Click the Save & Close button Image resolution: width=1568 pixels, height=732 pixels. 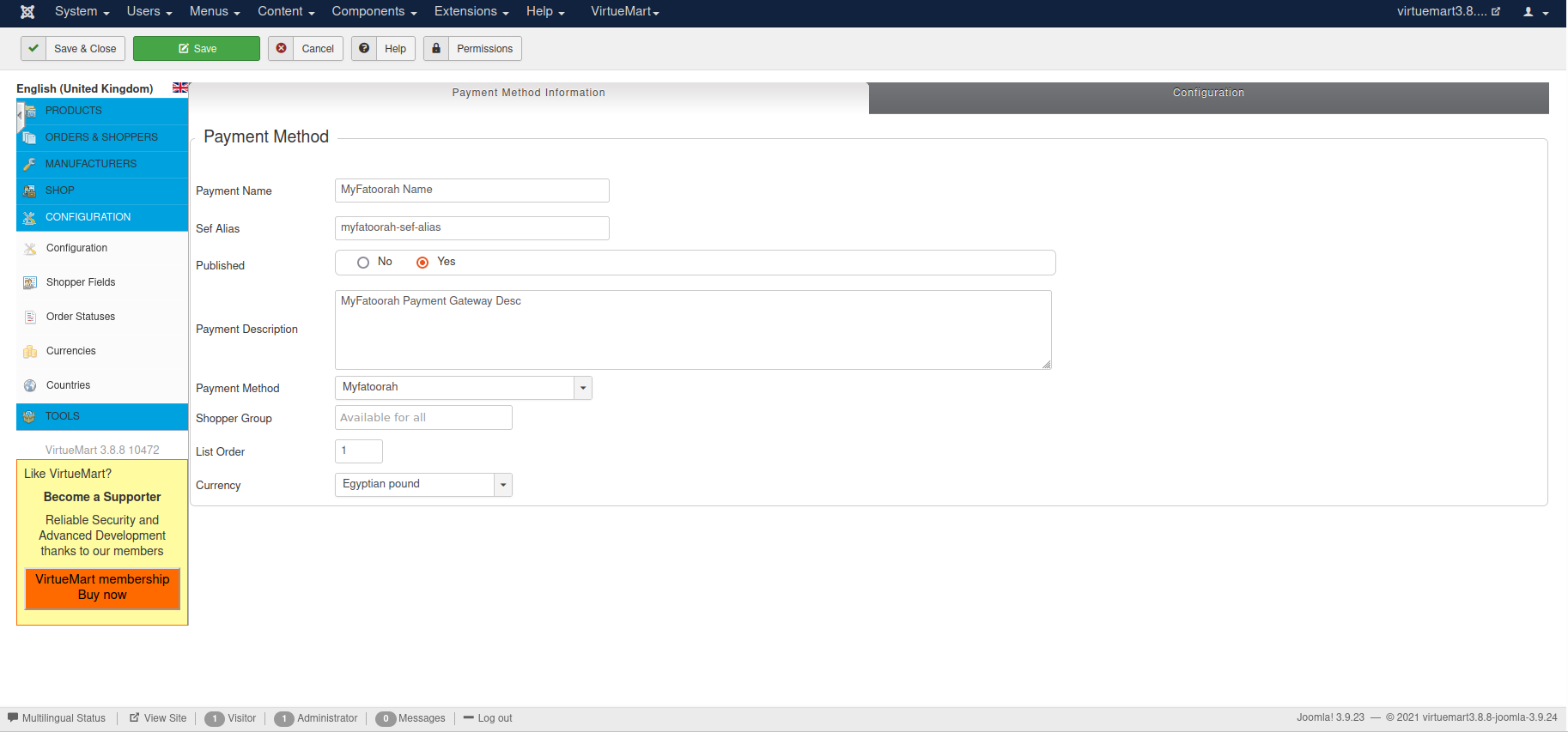click(73, 49)
